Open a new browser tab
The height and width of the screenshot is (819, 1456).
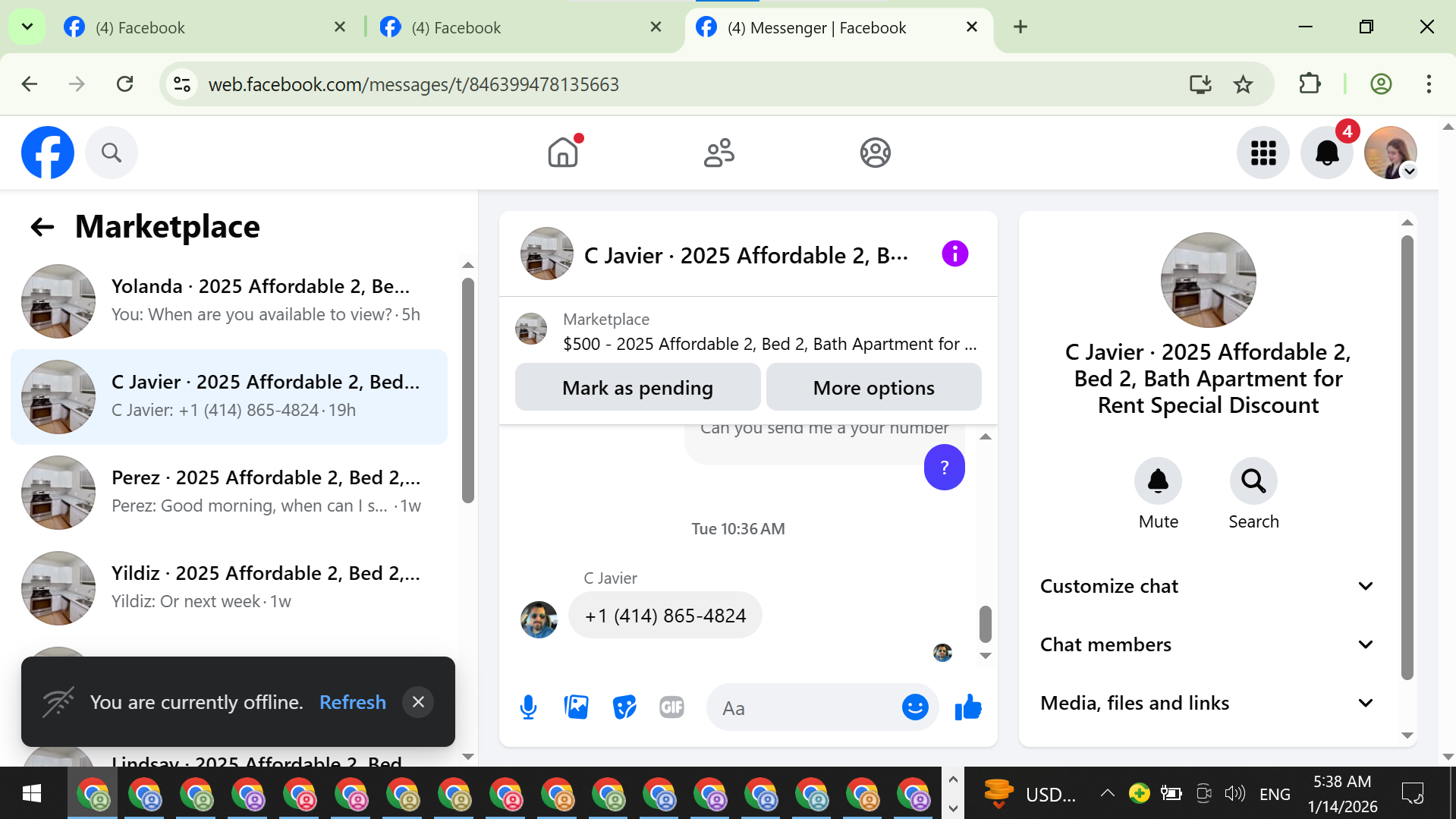click(x=1020, y=27)
